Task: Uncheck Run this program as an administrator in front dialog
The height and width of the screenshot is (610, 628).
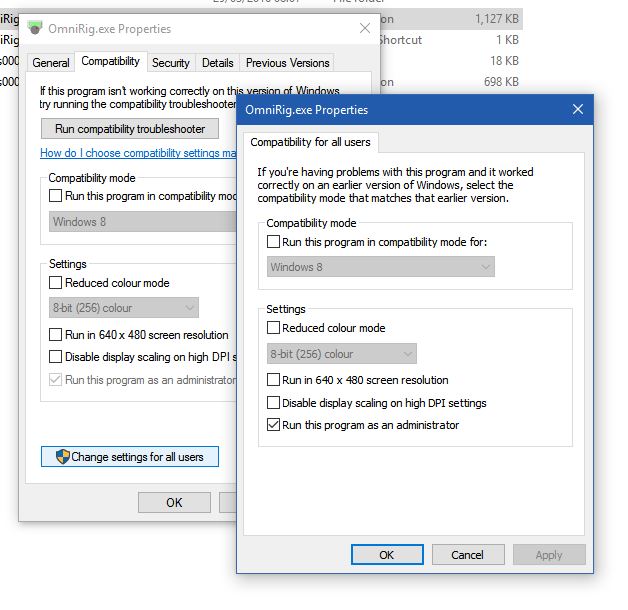Action: coord(273,425)
